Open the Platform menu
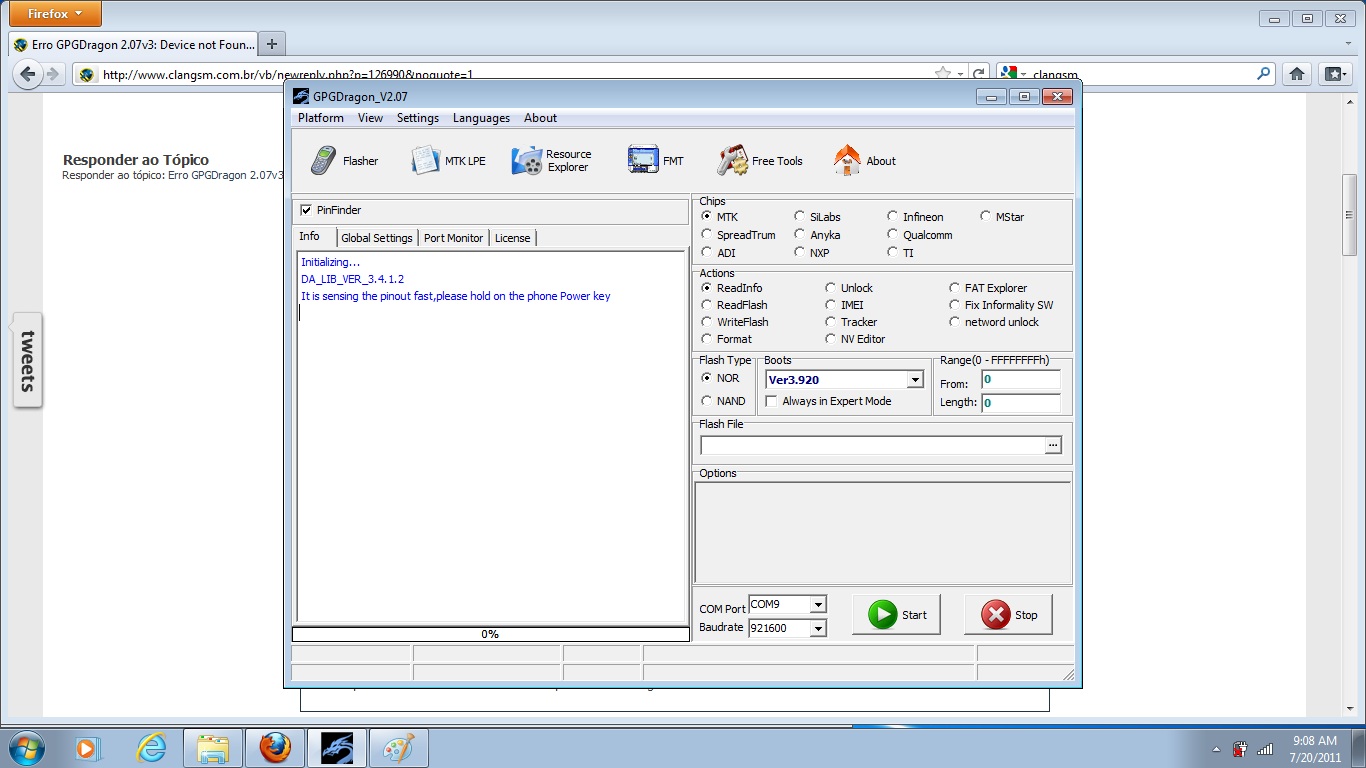Screen dimensions: 1366x768 click(321, 118)
